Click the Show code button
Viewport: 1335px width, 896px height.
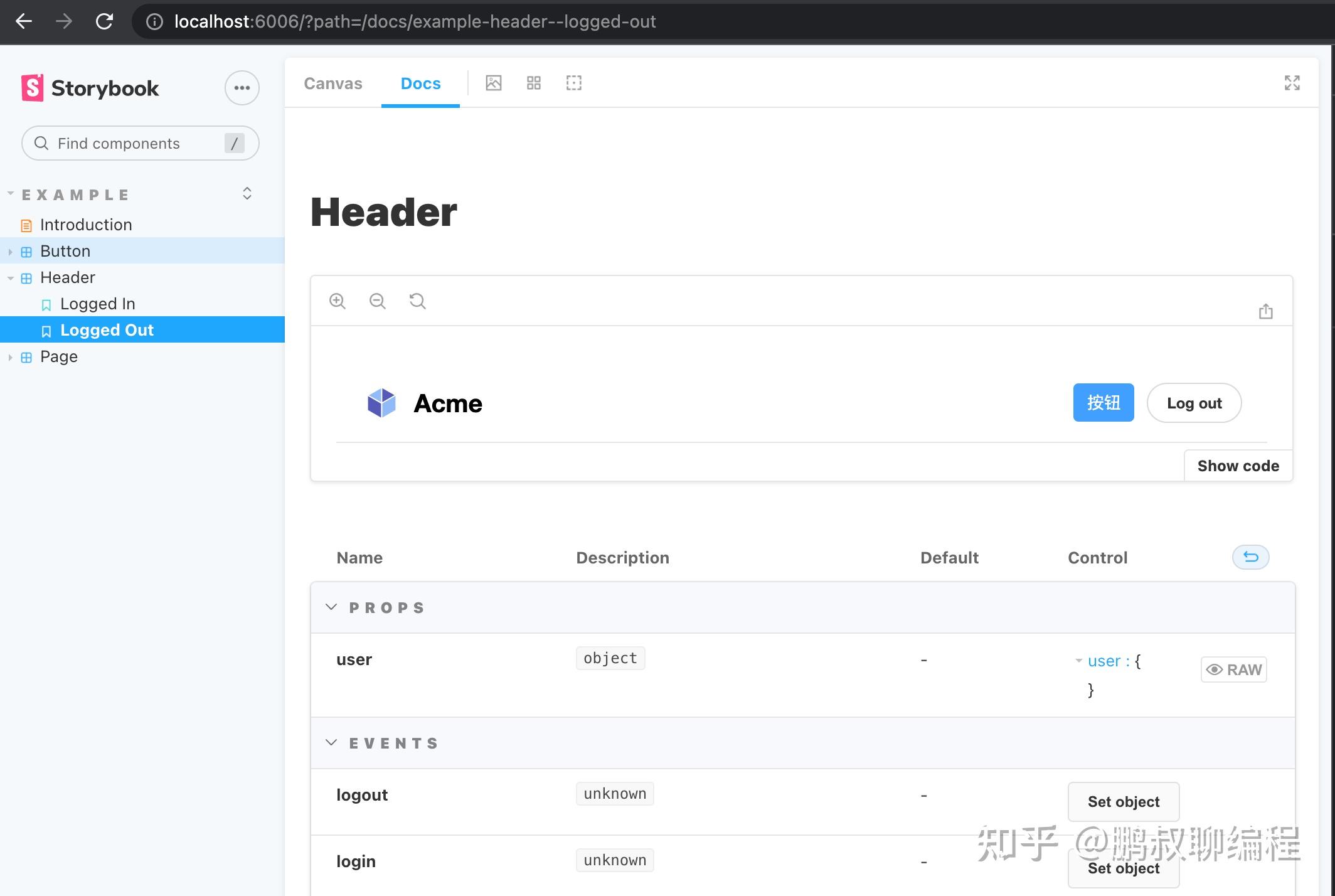coord(1238,466)
